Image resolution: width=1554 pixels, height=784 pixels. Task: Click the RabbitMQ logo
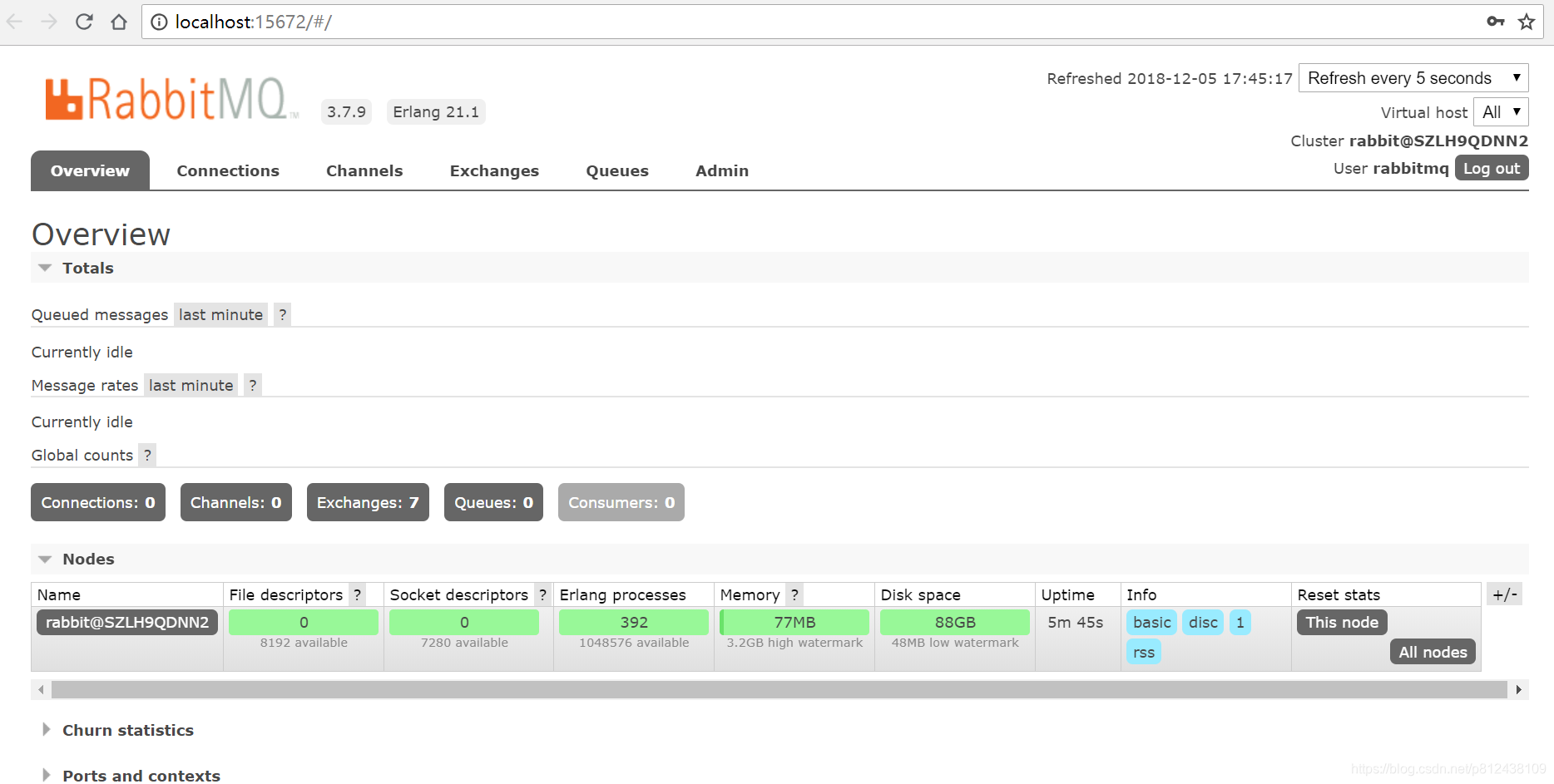(x=171, y=99)
